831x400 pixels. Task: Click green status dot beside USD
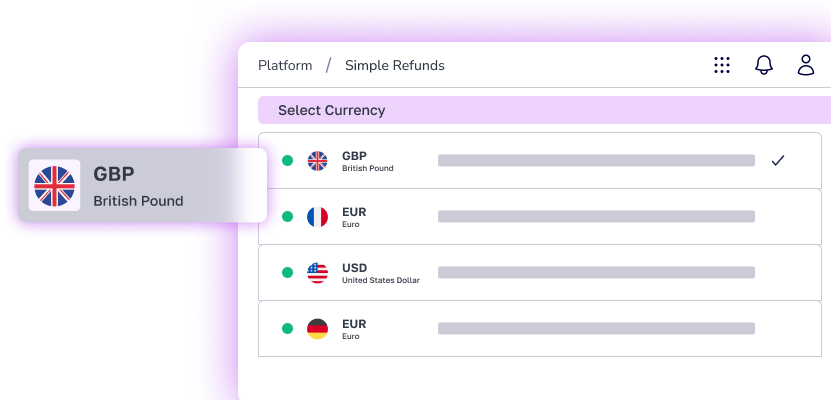(287, 273)
